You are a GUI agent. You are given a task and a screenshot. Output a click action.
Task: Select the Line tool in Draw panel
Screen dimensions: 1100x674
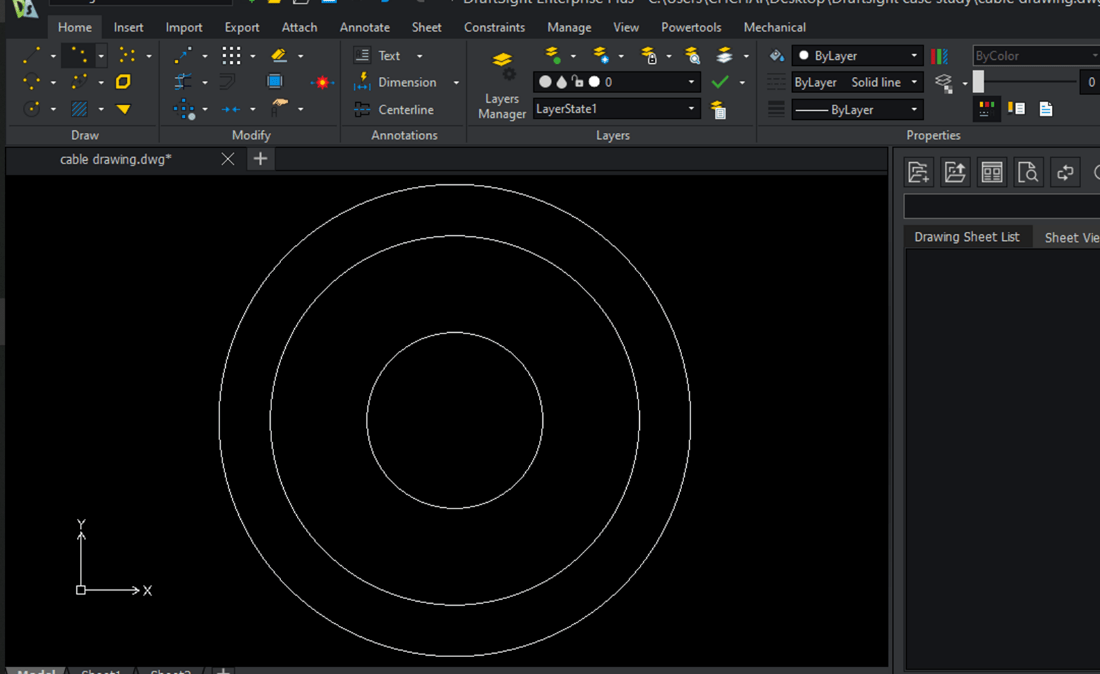(31, 56)
